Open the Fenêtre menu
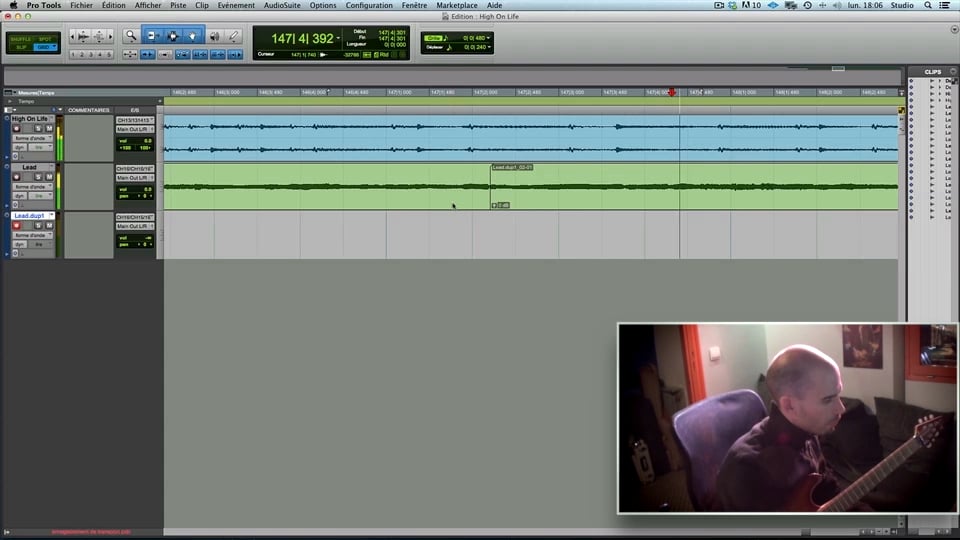The height and width of the screenshot is (540, 960). point(414,5)
